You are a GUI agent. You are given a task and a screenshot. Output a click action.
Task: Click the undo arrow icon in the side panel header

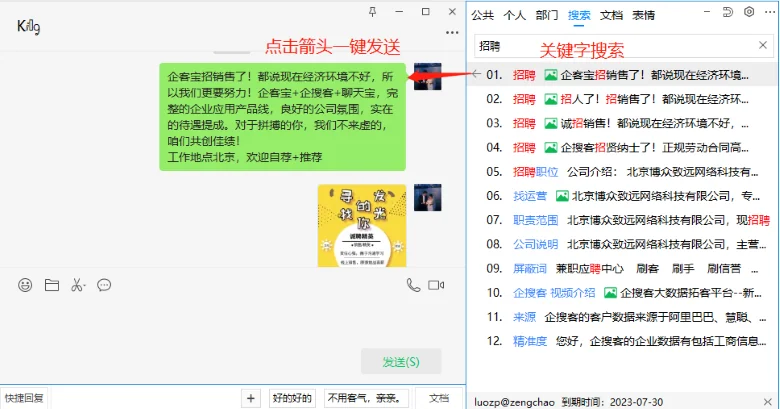point(728,12)
